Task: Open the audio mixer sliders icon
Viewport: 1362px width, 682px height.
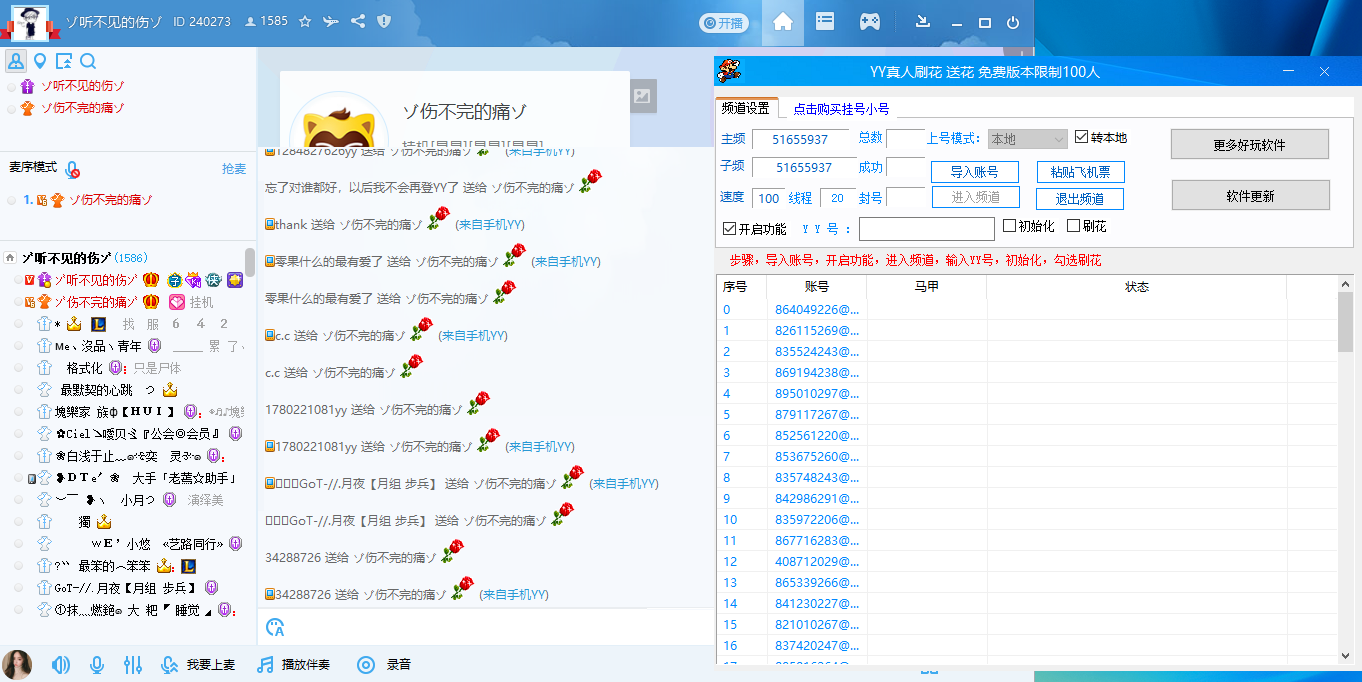Action: click(x=133, y=664)
